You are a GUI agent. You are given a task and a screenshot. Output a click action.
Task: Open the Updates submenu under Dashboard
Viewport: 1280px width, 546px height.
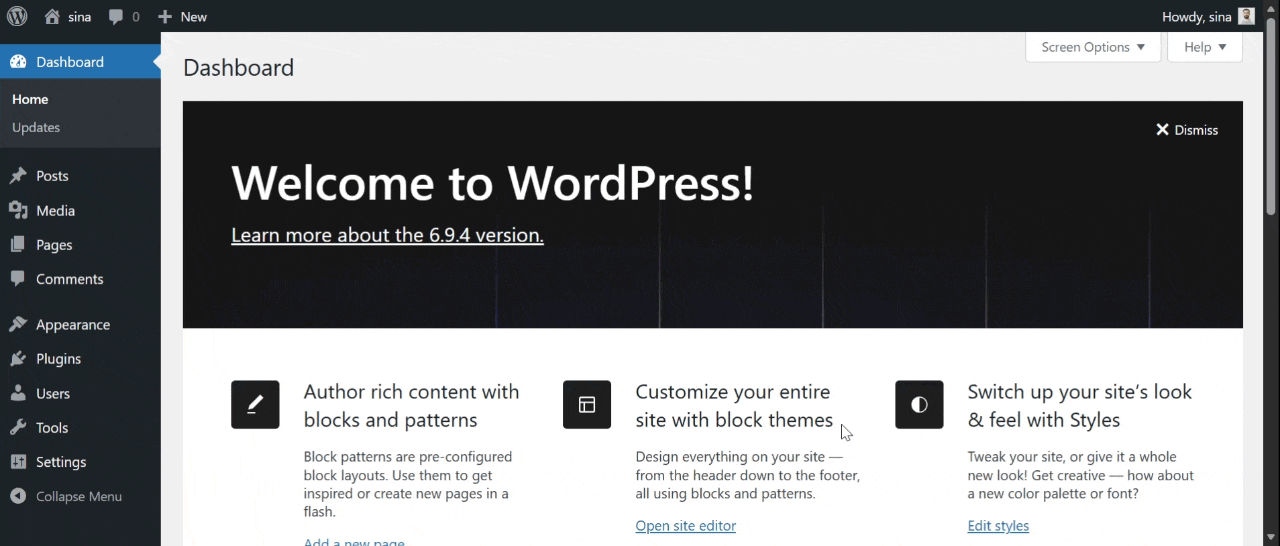pos(36,128)
